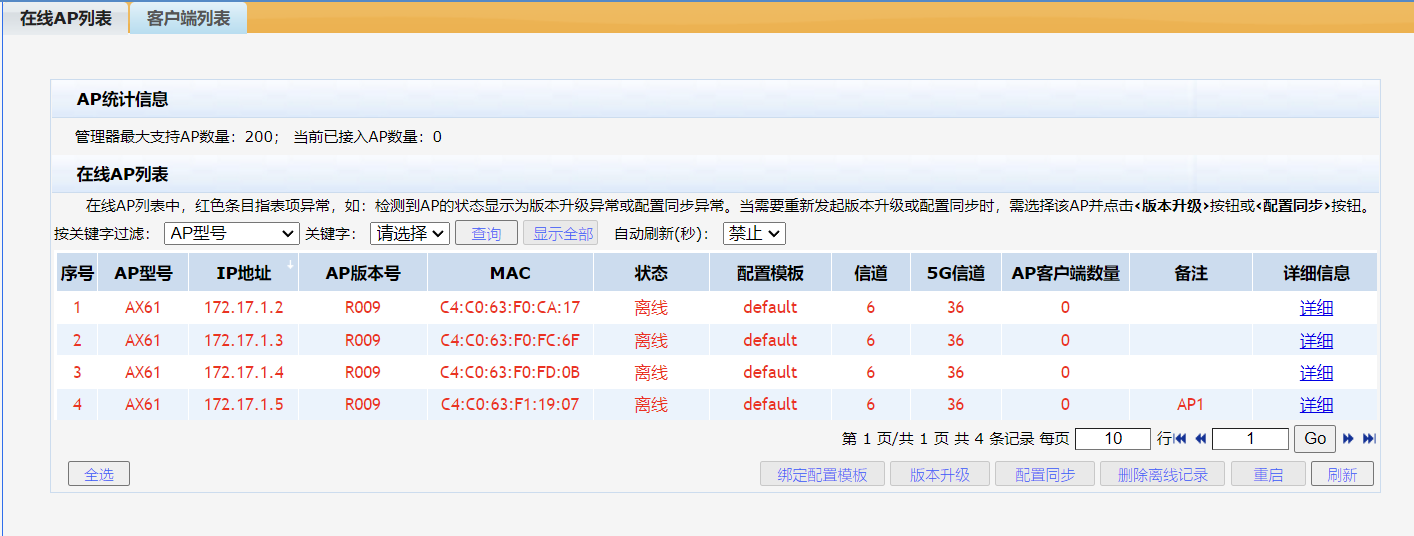Select MAC cell C4:C0:63:F0:FC:6F

coord(510,340)
